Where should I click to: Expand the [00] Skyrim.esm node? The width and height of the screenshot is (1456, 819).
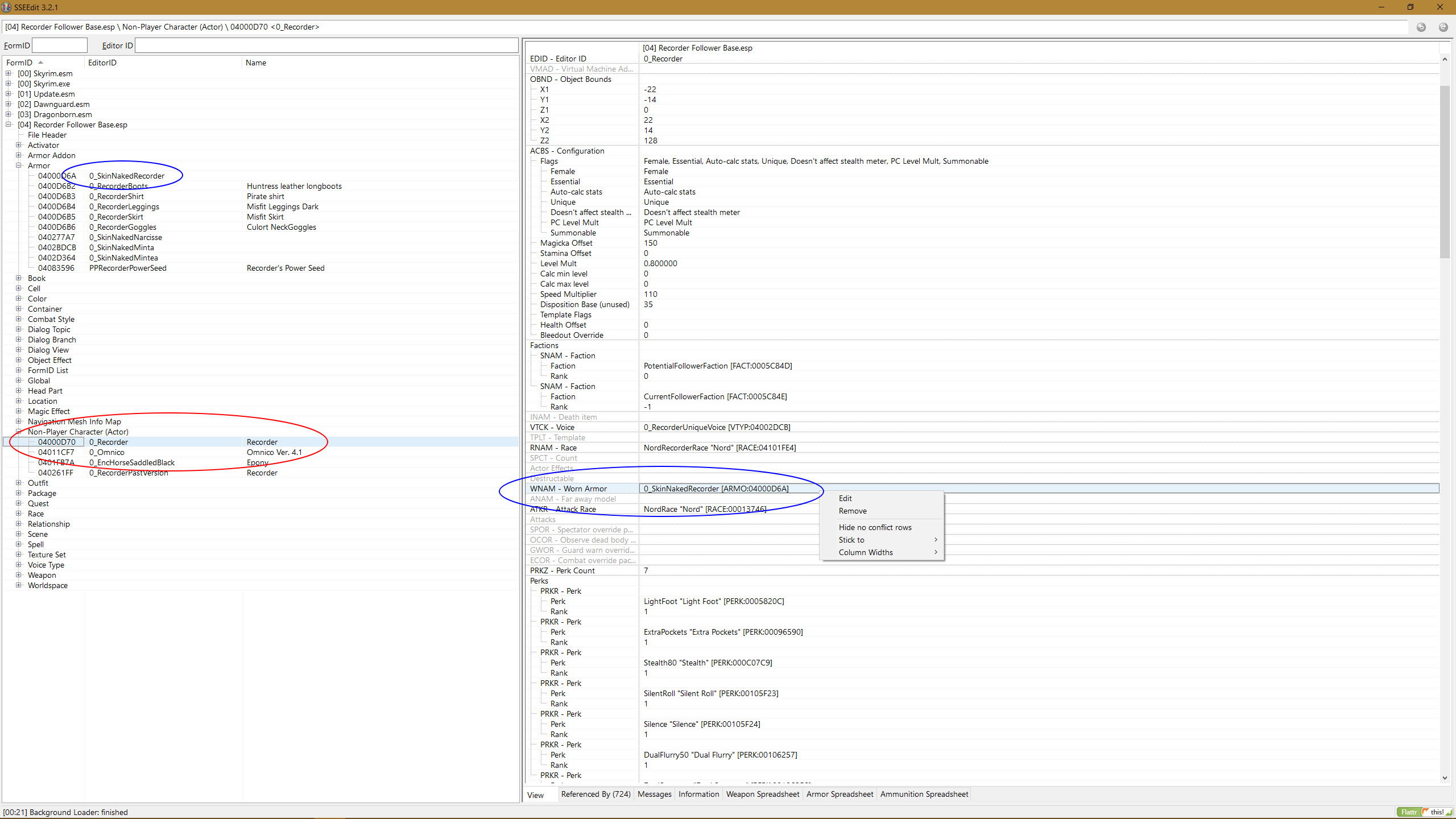[9, 73]
